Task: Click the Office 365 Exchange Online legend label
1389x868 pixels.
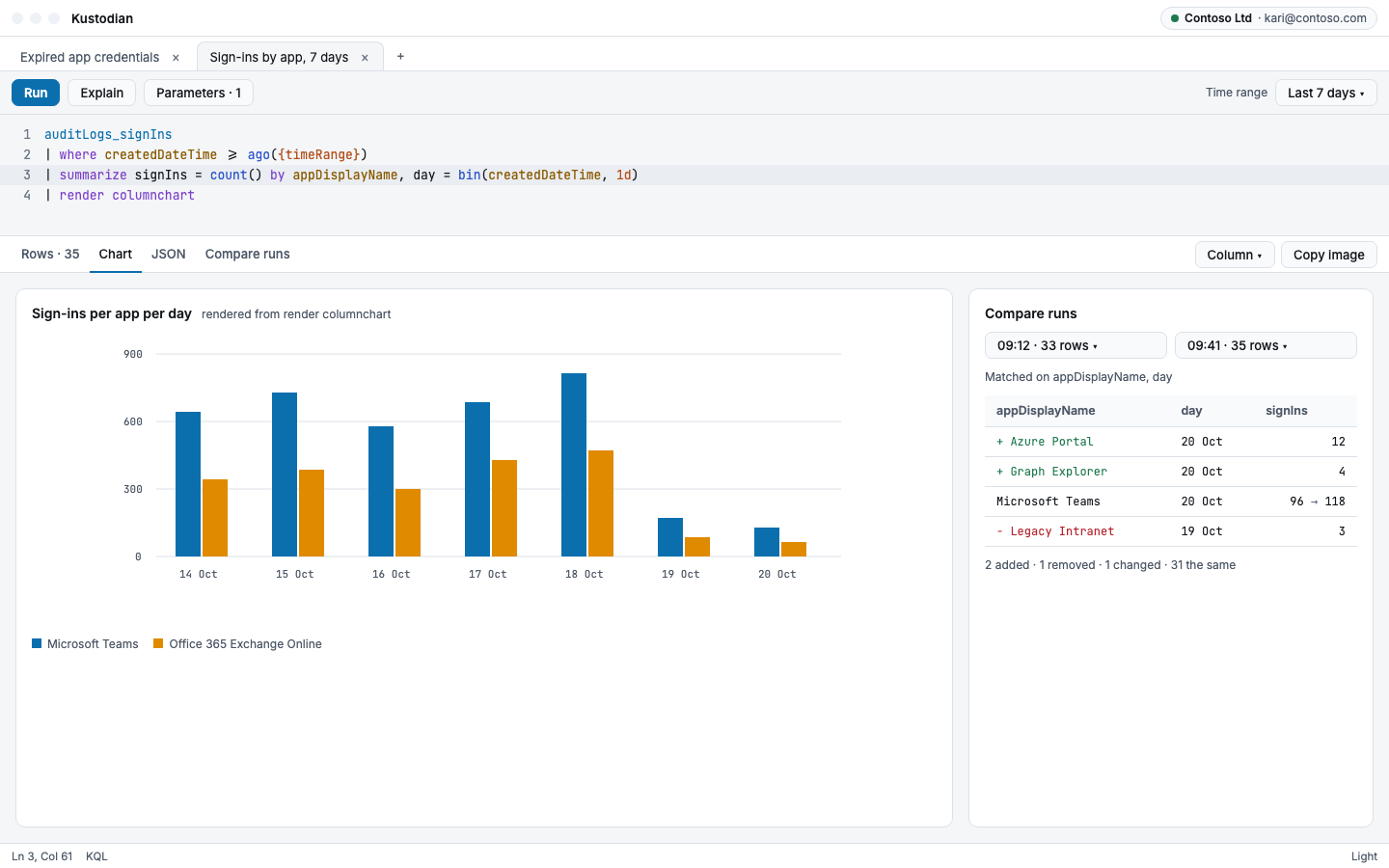Action: click(x=245, y=644)
